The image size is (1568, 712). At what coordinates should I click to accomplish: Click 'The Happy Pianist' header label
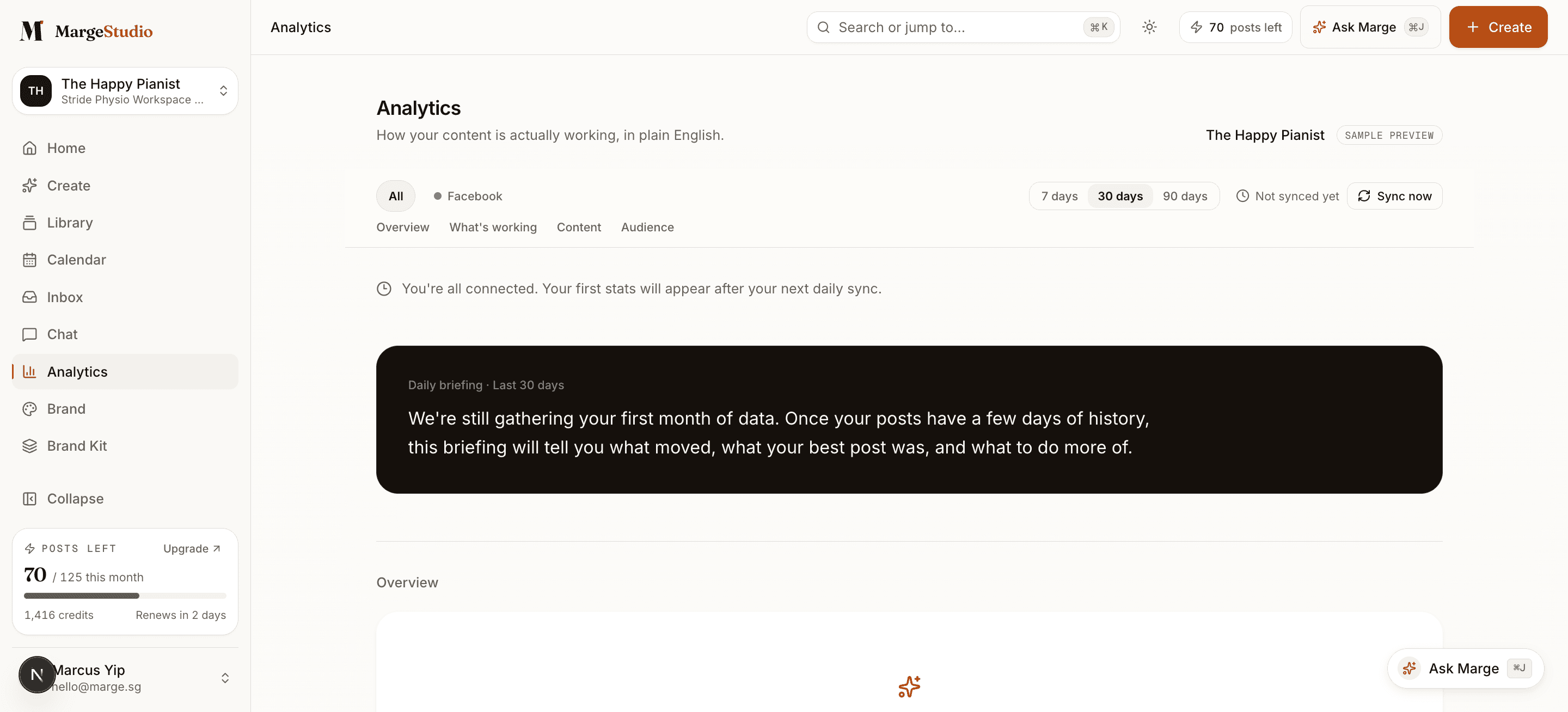[x=1265, y=135]
